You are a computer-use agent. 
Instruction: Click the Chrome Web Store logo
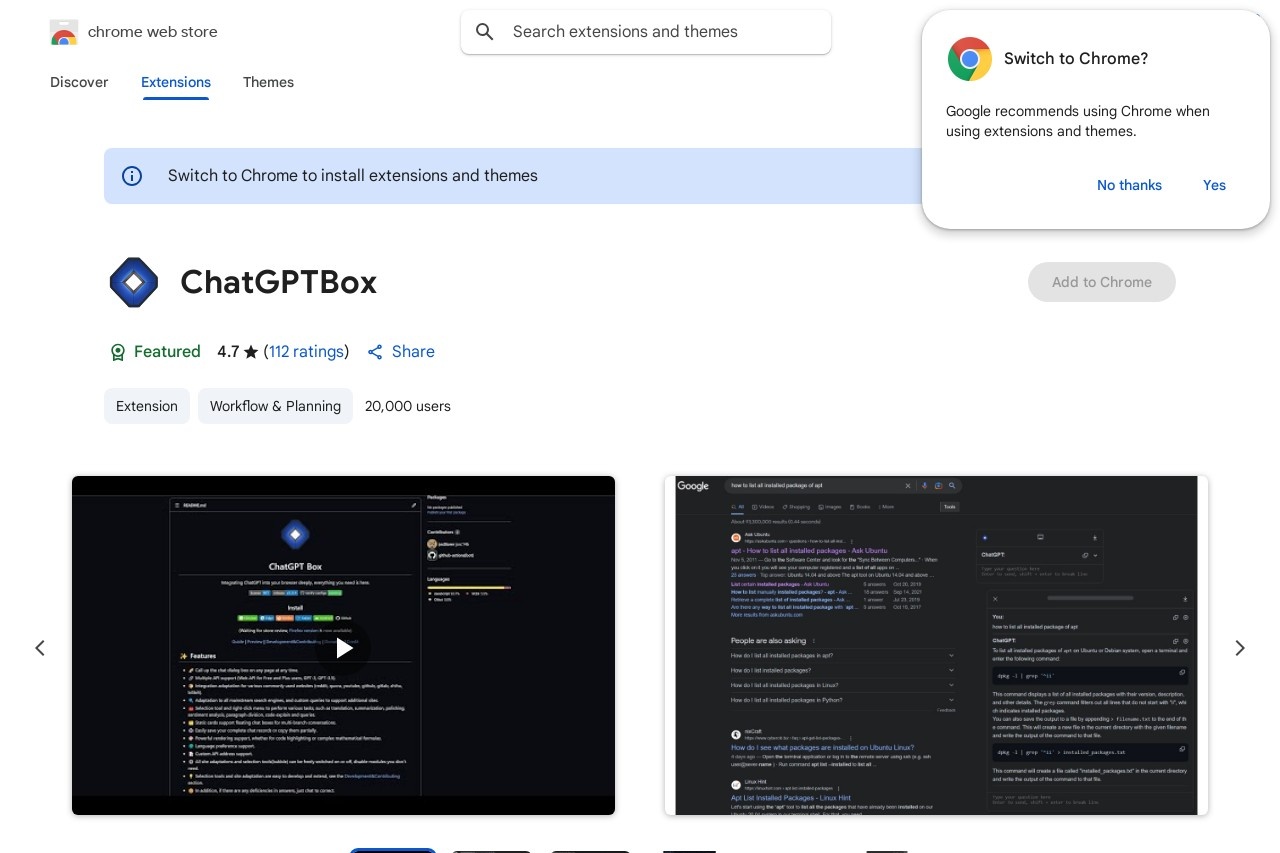click(64, 32)
